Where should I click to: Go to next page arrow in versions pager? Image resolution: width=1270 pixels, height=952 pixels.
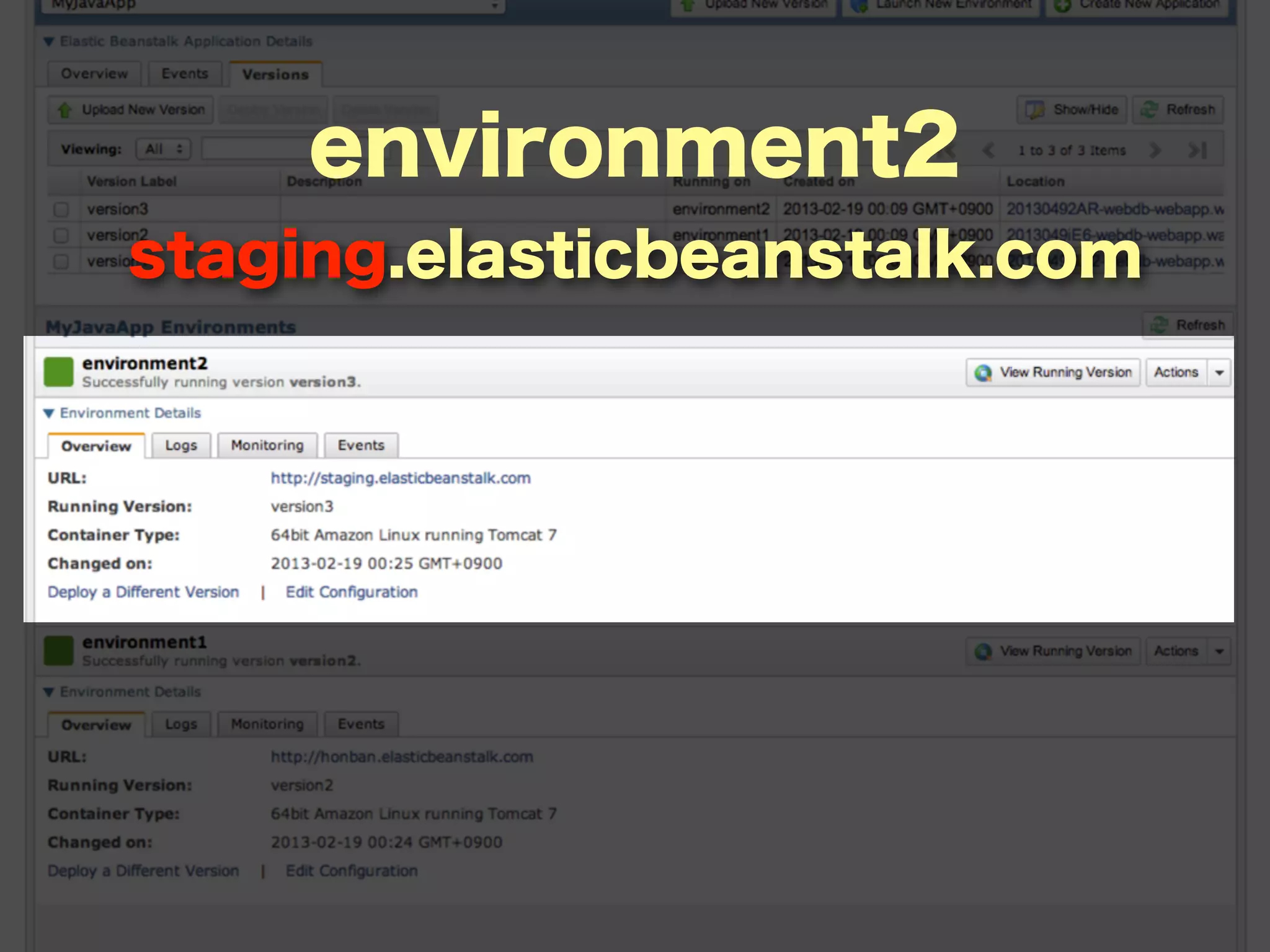click(x=1154, y=150)
